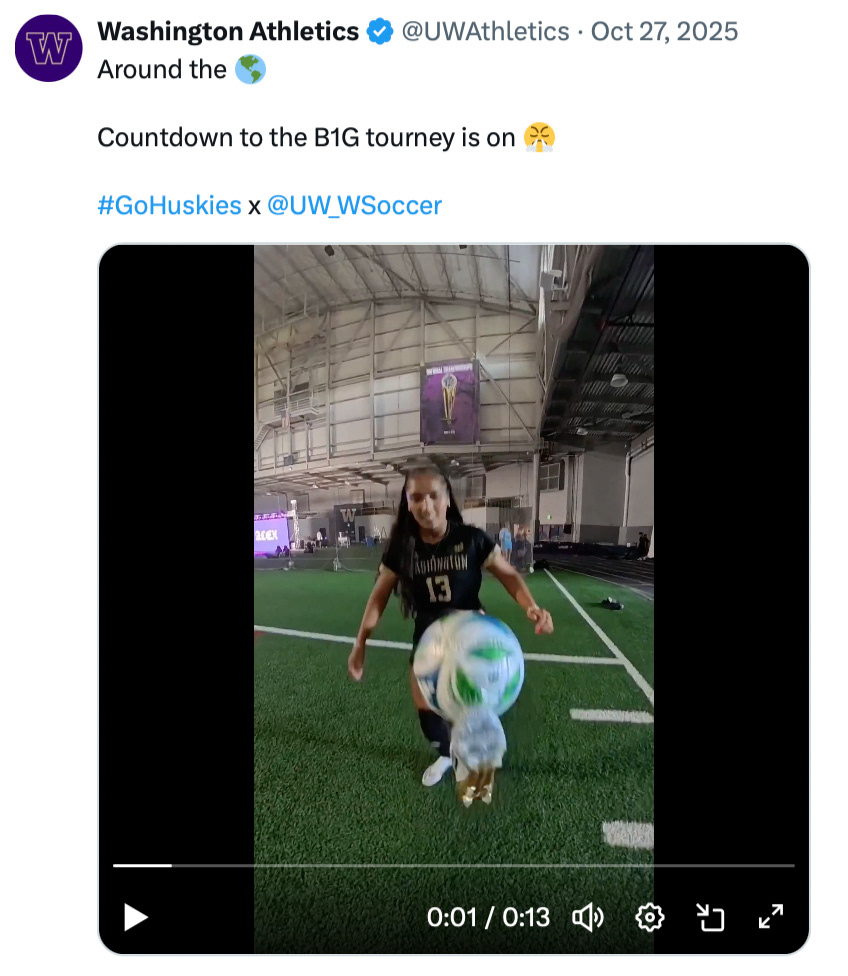The height and width of the screenshot is (976, 848).
Task: Click the "Around the" post text
Action: coord(162,70)
